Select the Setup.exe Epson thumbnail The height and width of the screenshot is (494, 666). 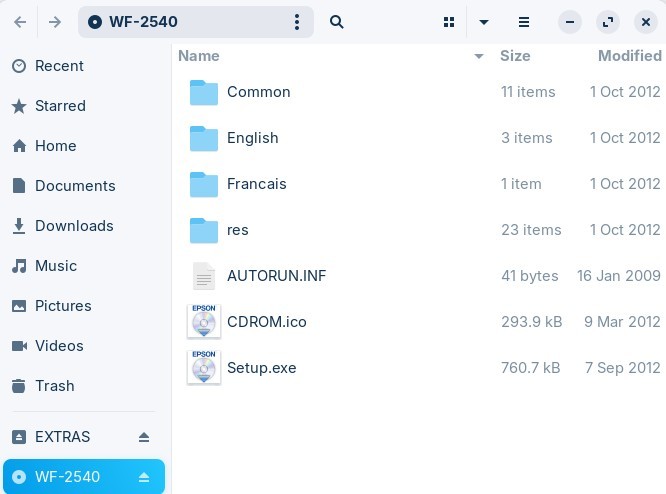point(204,367)
